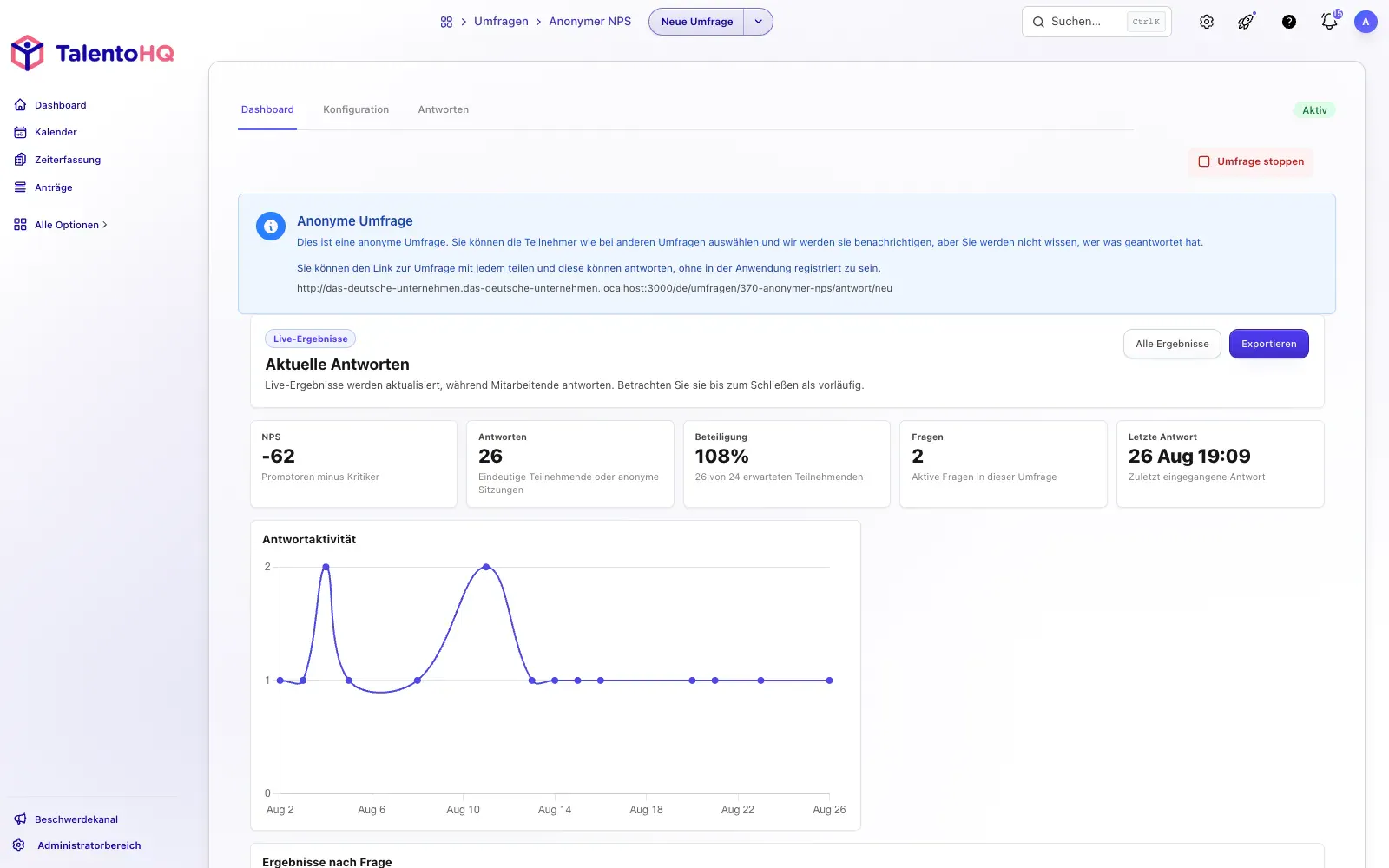This screenshot has height=868, width=1389.
Task: Open Kalender in the sidebar
Action: click(x=56, y=132)
